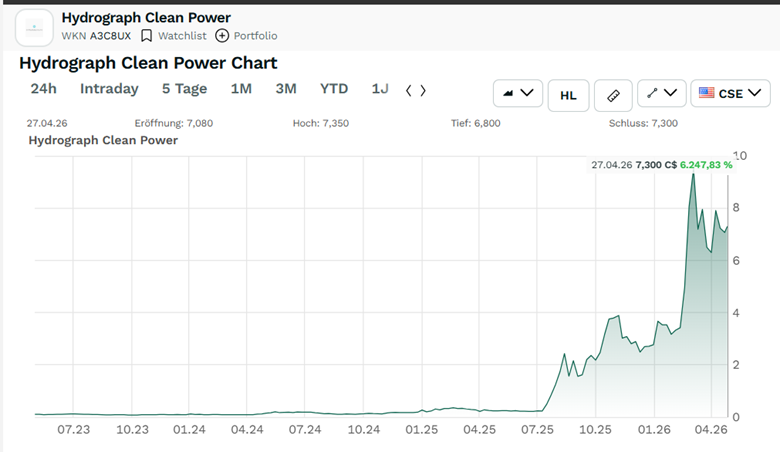The image size is (780, 452).
Task: Click the chart peak near 04.26
Action: [693, 175]
